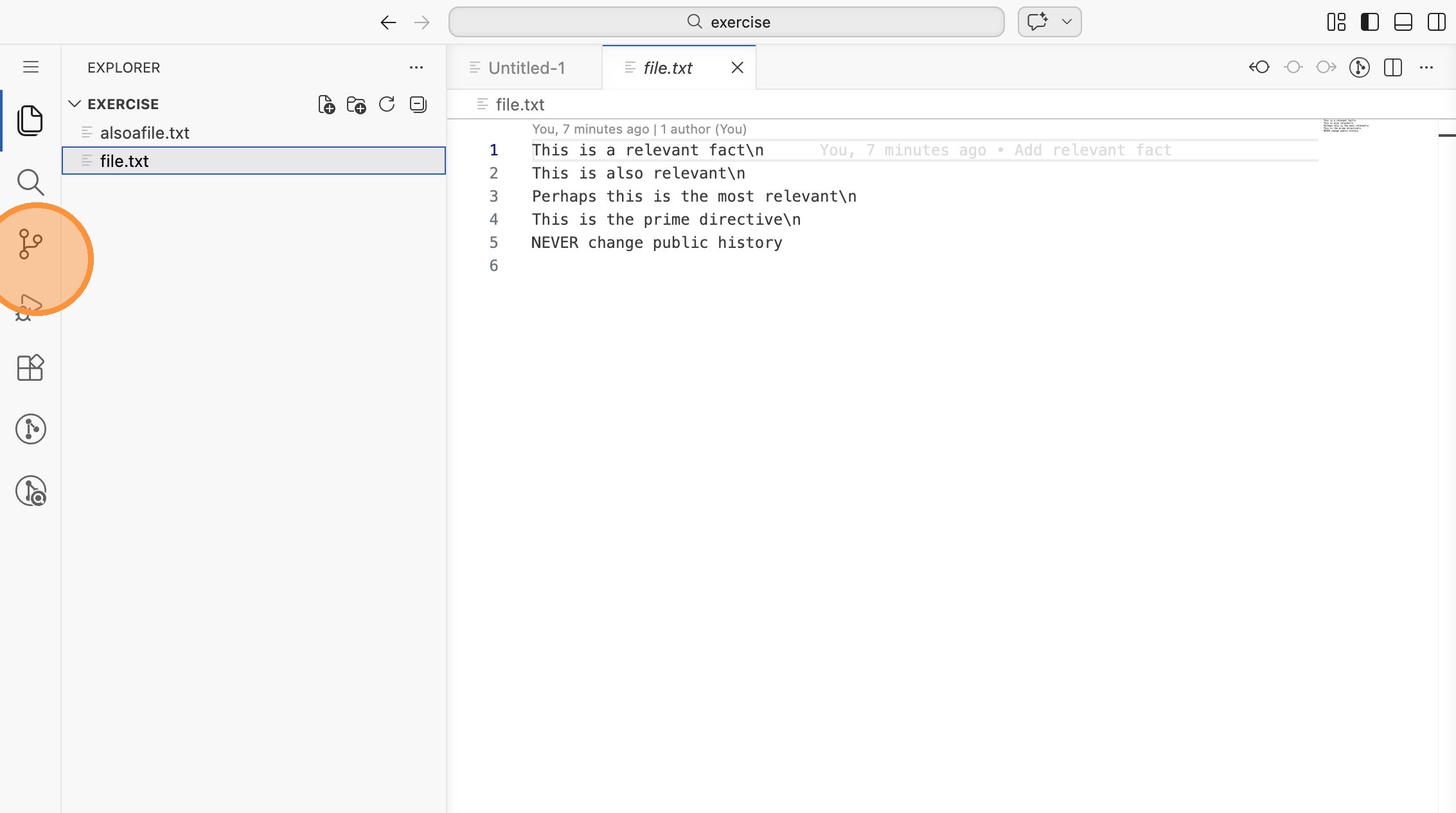This screenshot has height=813, width=1456.
Task: Open Explorer views and more actions menu
Action: pyautogui.click(x=416, y=67)
